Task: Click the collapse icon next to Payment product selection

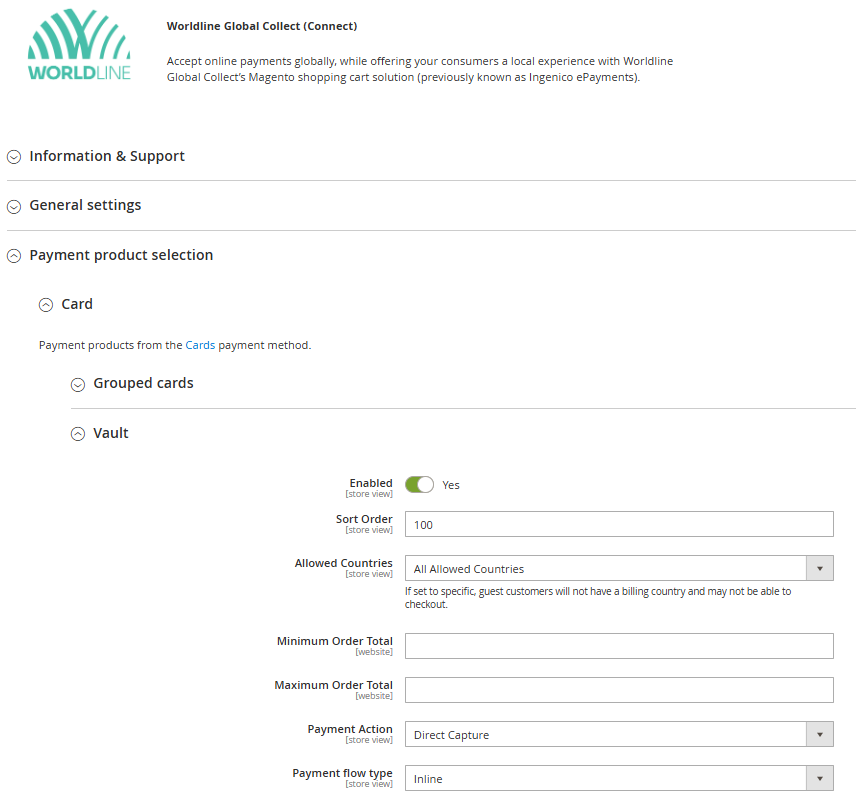Action: click(14, 255)
